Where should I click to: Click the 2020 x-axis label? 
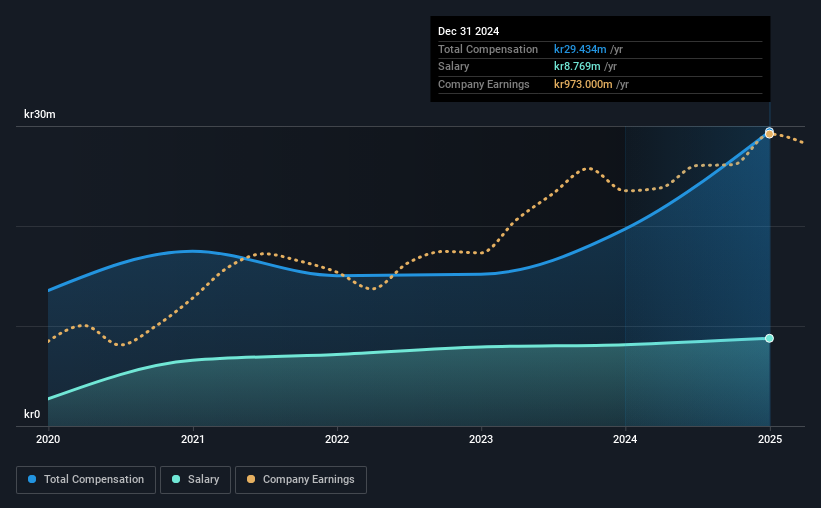click(48, 439)
